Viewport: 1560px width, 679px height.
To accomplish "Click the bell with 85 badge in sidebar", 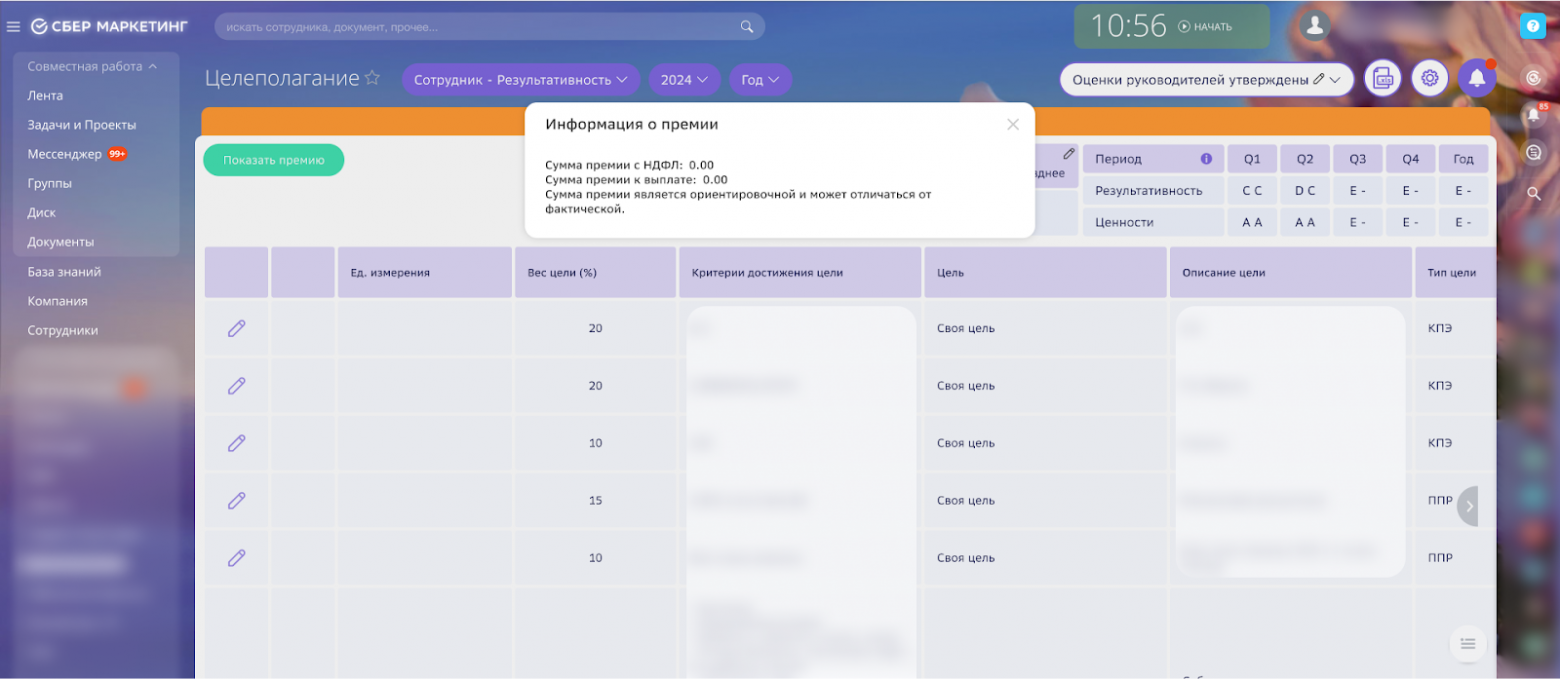I will pyautogui.click(x=1535, y=113).
